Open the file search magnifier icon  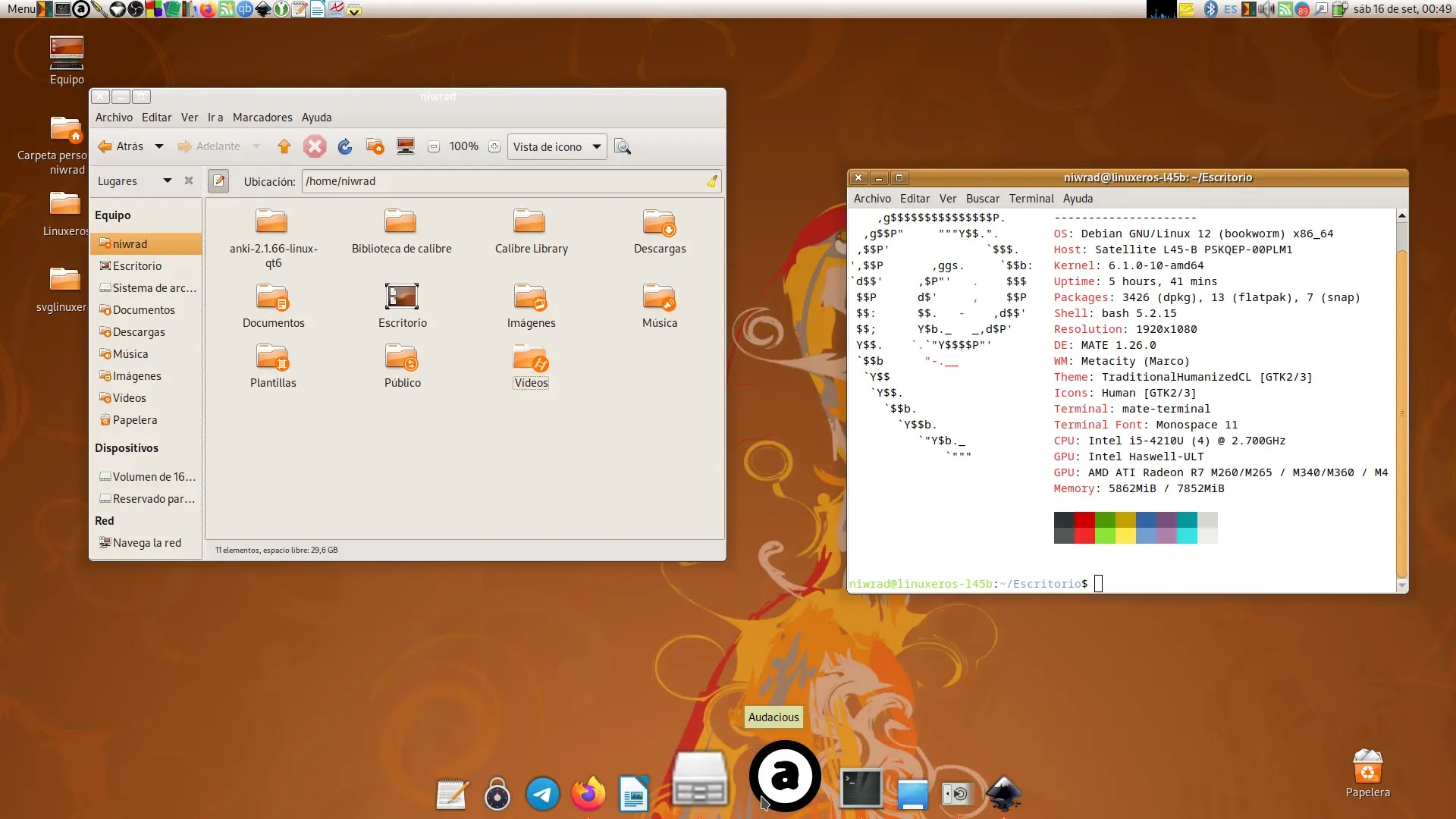(623, 146)
